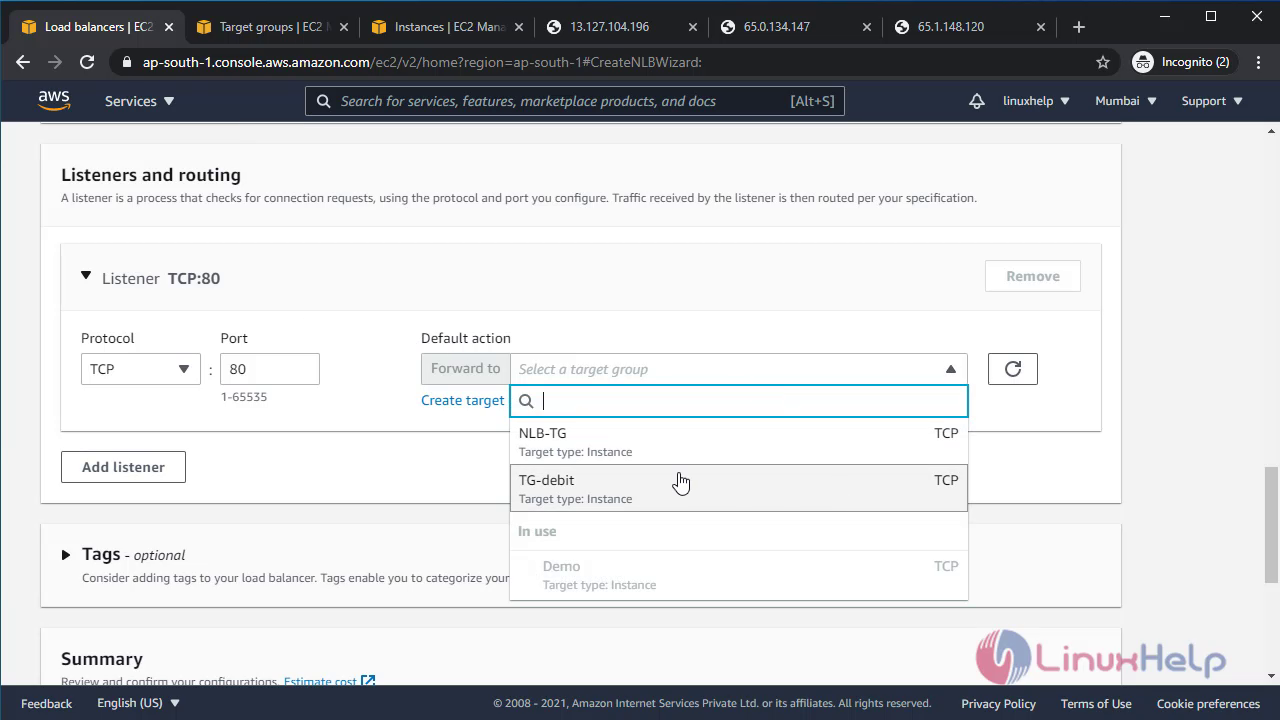Switch to the 65.0.134.147 tab
1280x720 pixels.
click(795, 27)
